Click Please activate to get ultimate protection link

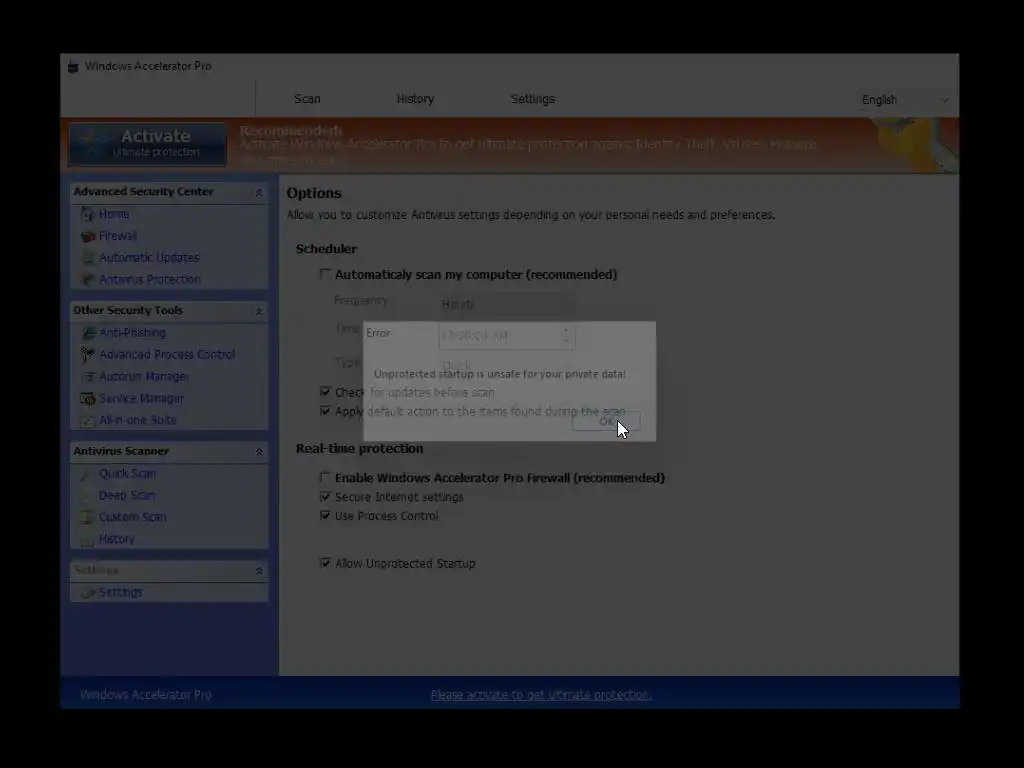click(541, 694)
